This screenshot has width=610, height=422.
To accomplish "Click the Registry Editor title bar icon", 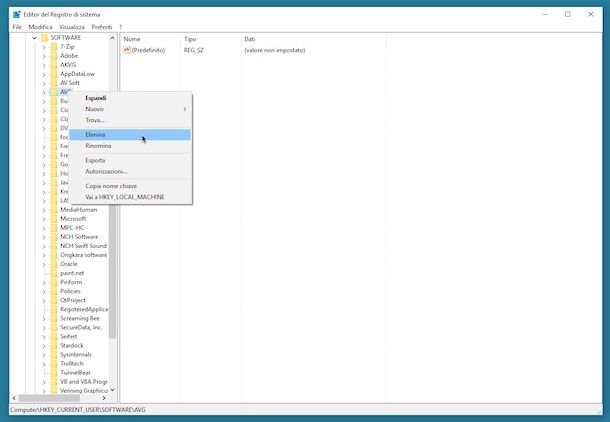I will (16, 14).
